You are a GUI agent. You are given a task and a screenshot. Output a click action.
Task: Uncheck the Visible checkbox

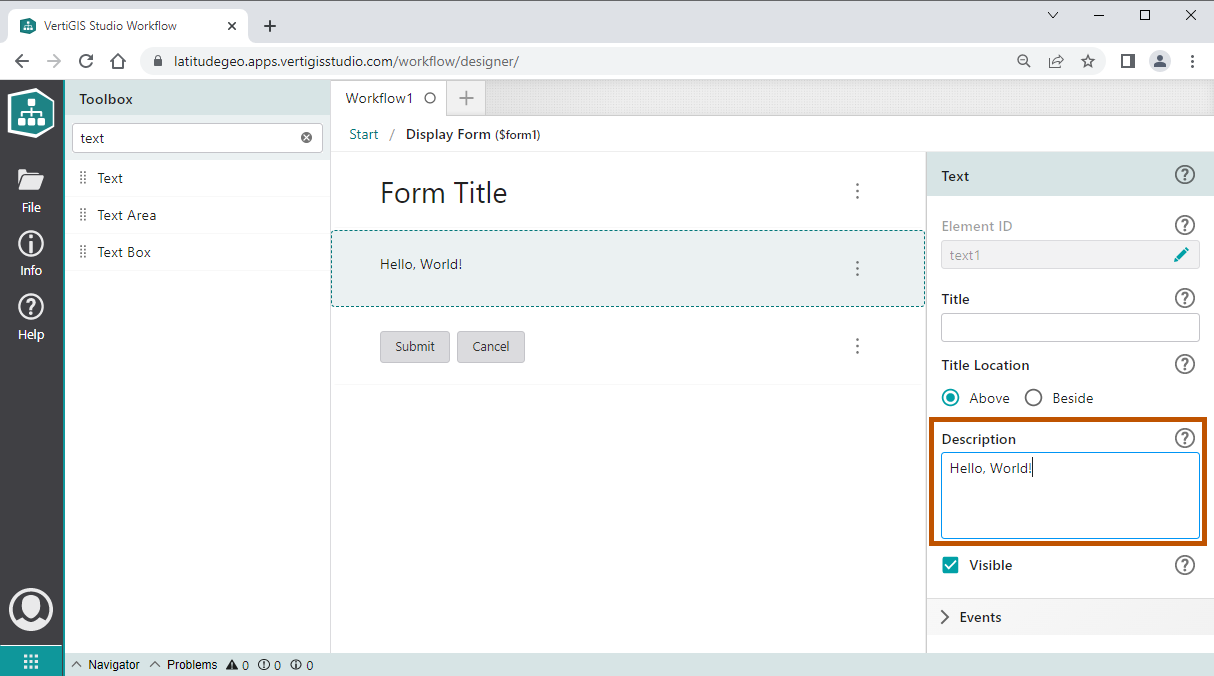tap(951, 565)
